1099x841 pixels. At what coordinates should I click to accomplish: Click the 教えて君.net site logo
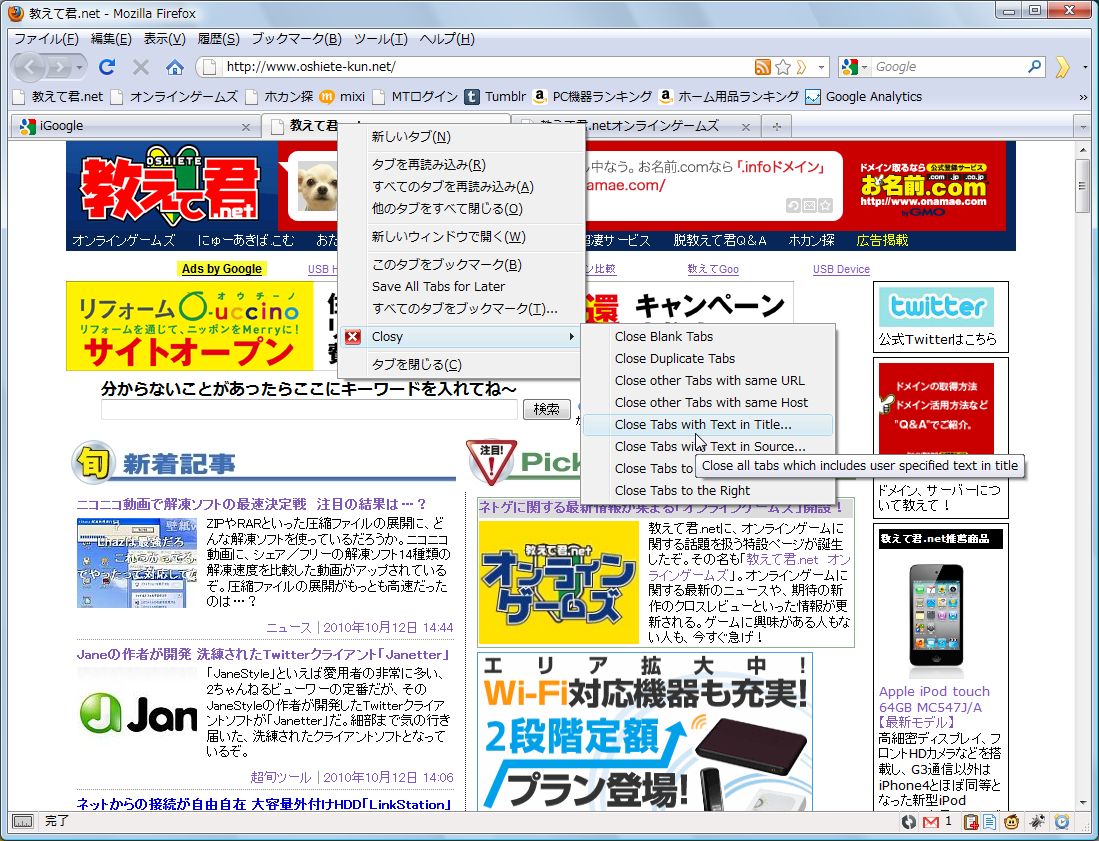tap(170, 185)
